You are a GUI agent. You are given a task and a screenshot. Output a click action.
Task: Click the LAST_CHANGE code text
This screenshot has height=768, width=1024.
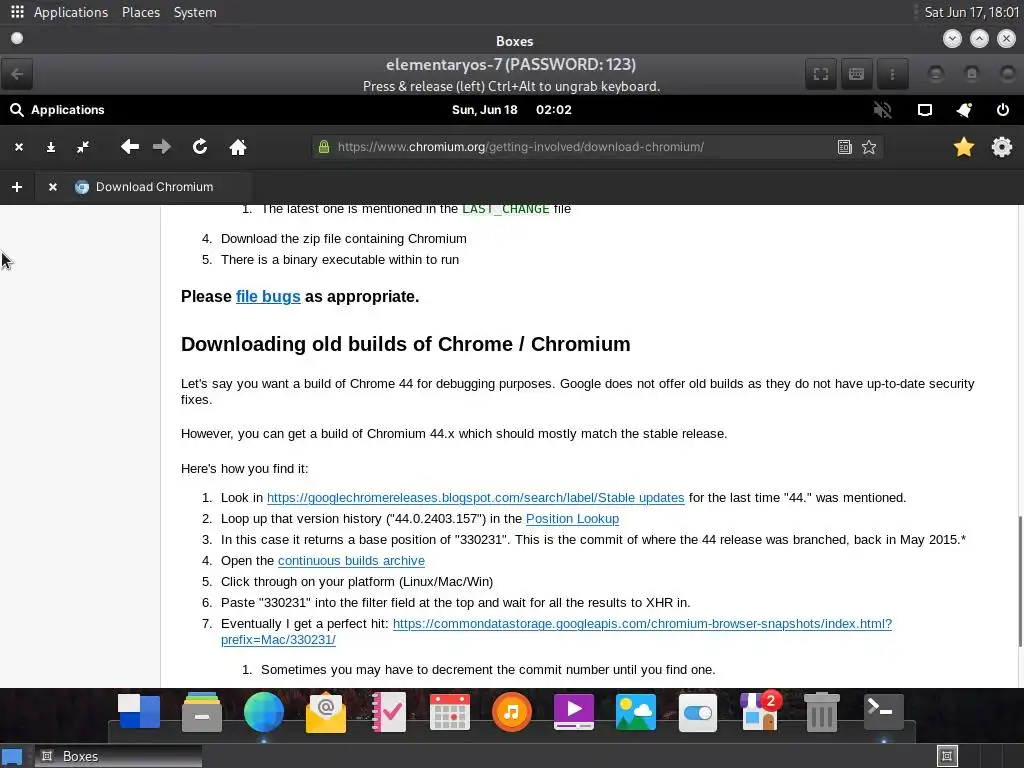click(x=505, y=209)
